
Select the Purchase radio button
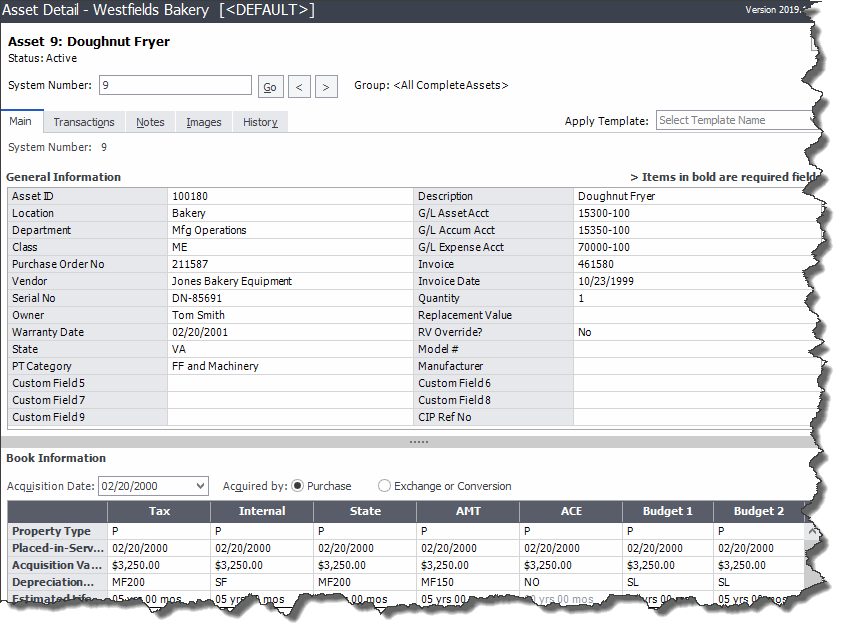point(297,486)
